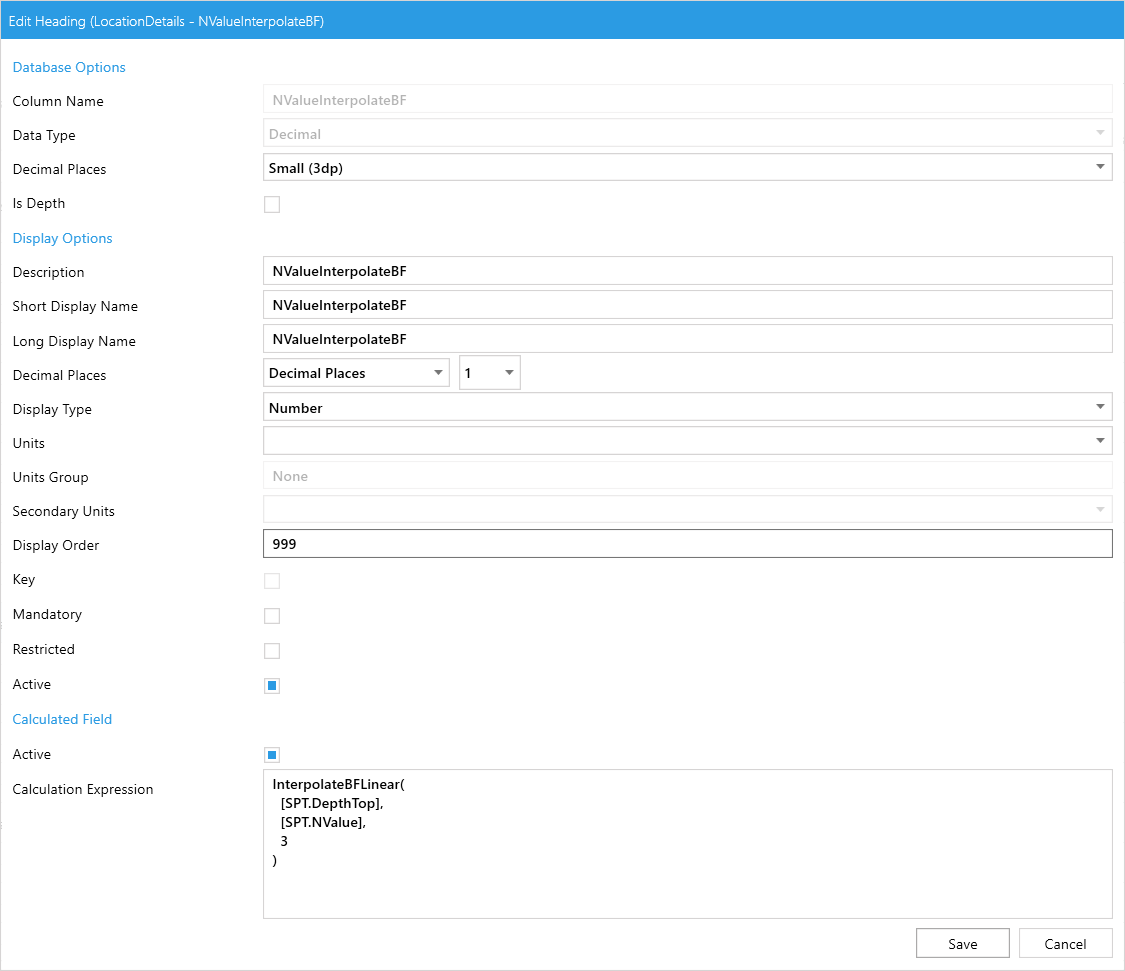Open the database Decimal Places Small (3dp) dropdown
Screen dimensions: 1125x971
click(687, 168)
